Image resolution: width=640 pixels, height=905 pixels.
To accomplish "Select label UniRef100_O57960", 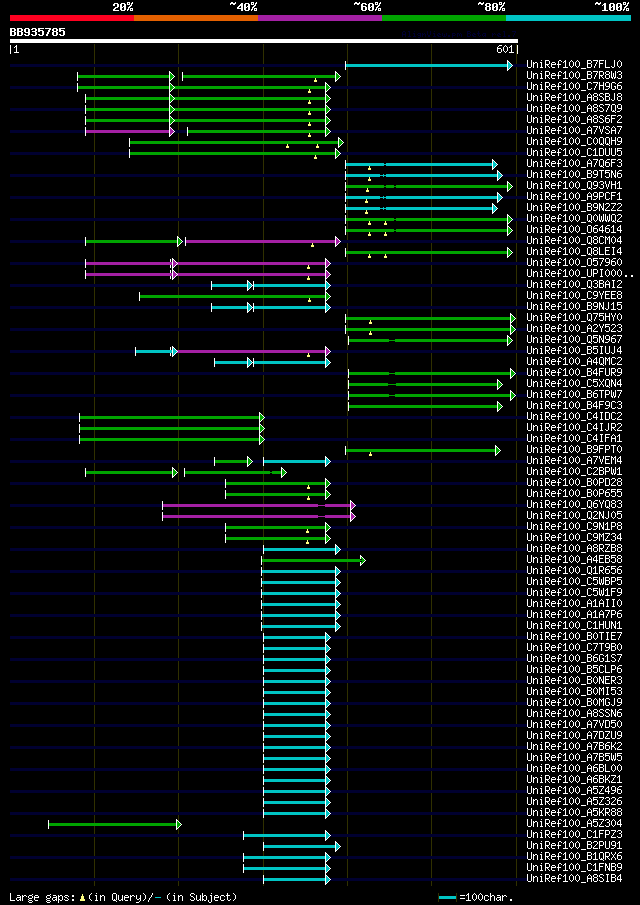I will [574, 263].
